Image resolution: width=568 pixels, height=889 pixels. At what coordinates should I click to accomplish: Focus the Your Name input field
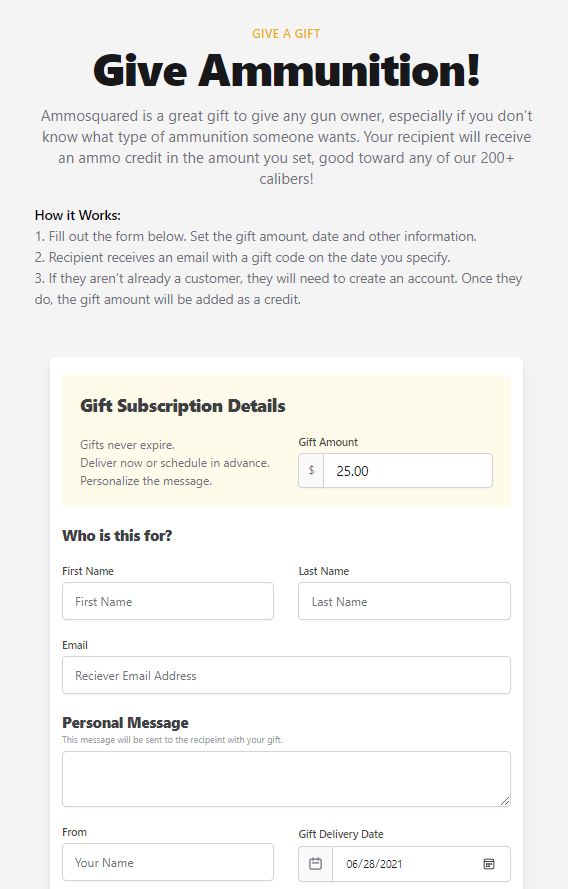point(168,862)
